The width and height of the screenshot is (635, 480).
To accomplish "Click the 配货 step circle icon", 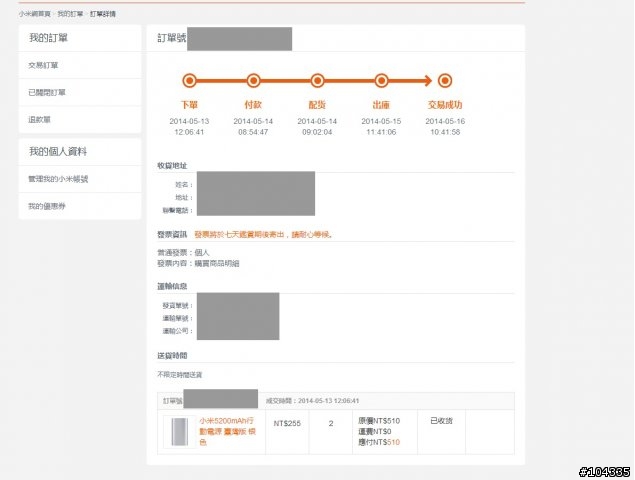I will pyautogui.click(x=317, y=80).
